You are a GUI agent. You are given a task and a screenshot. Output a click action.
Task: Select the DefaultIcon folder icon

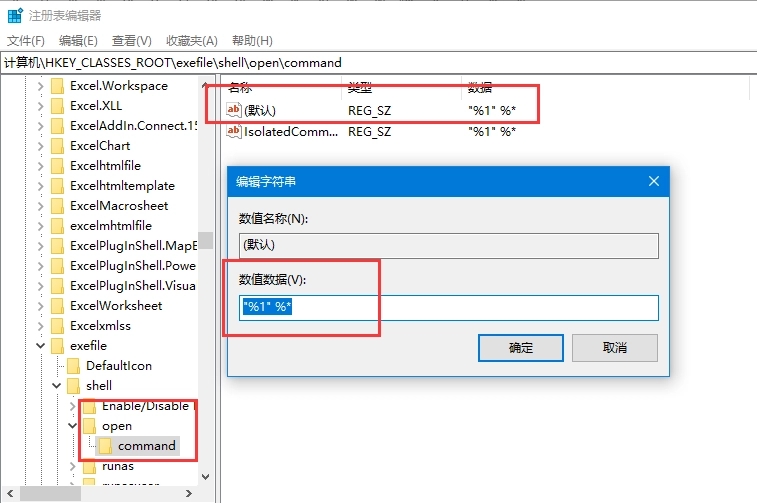pyautogui.click(x=73, y=366)
